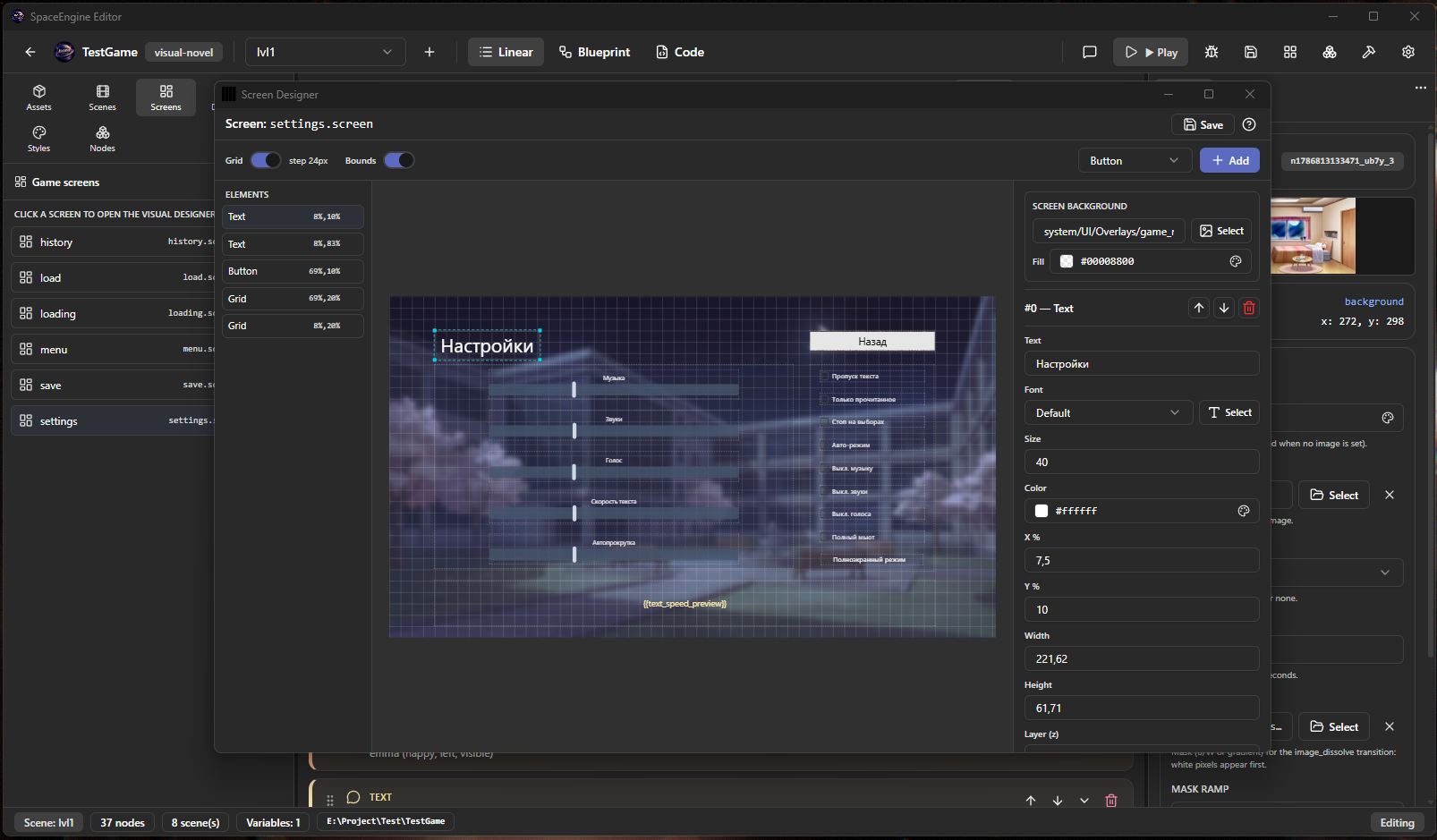Switch to the Code view tab
Screen dimensions: 1437x840
tap(680, 52)
